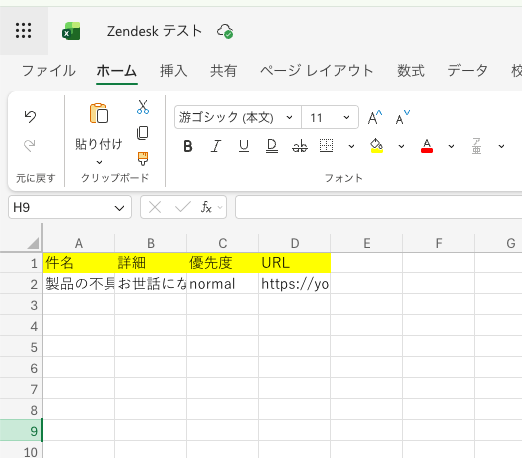
Task: Increase font size with A up icon
Action: pyautogui.click(x=375, y=117)
